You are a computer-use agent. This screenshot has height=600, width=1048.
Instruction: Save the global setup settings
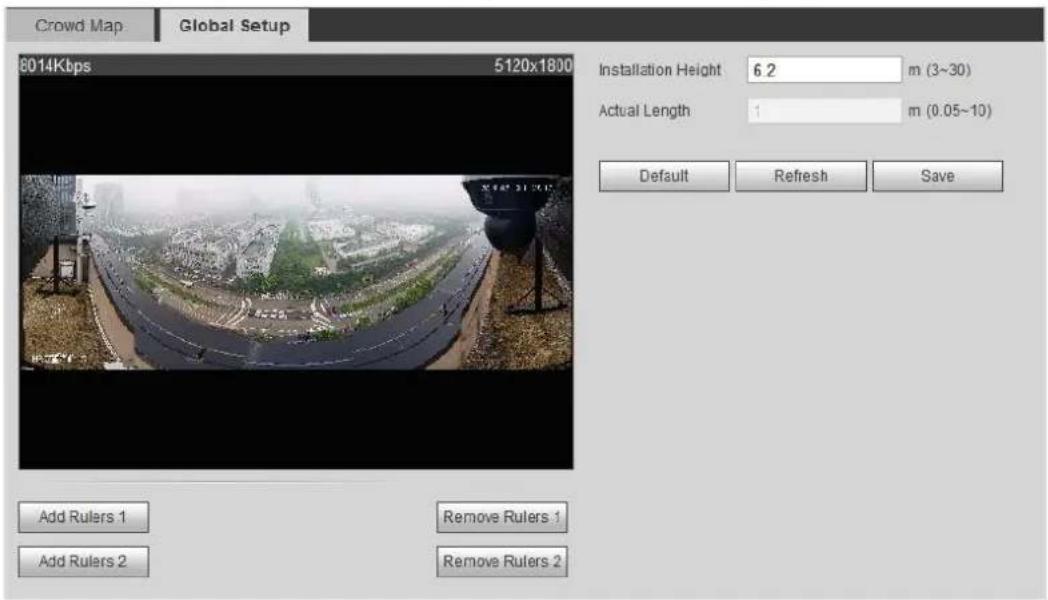(938, 176)
